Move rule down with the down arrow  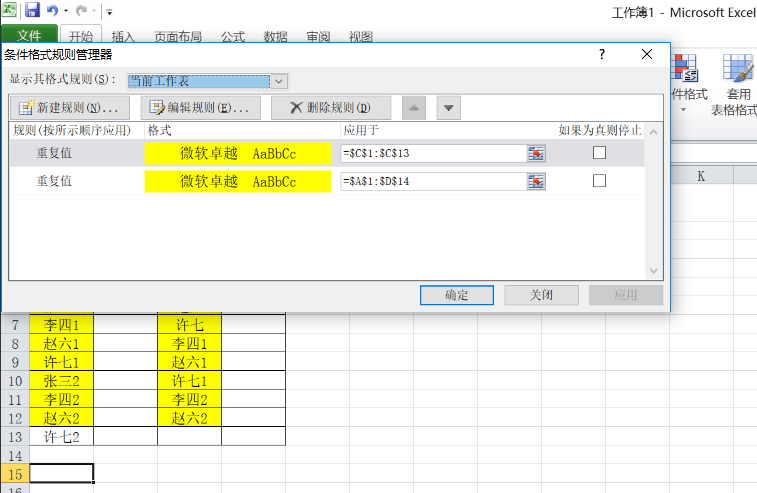(x=449, y=108)
